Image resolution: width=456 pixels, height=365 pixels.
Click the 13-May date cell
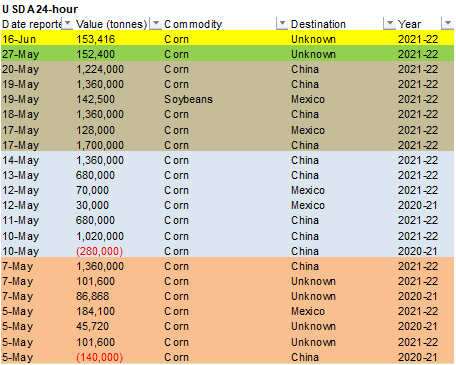[21, 175]
